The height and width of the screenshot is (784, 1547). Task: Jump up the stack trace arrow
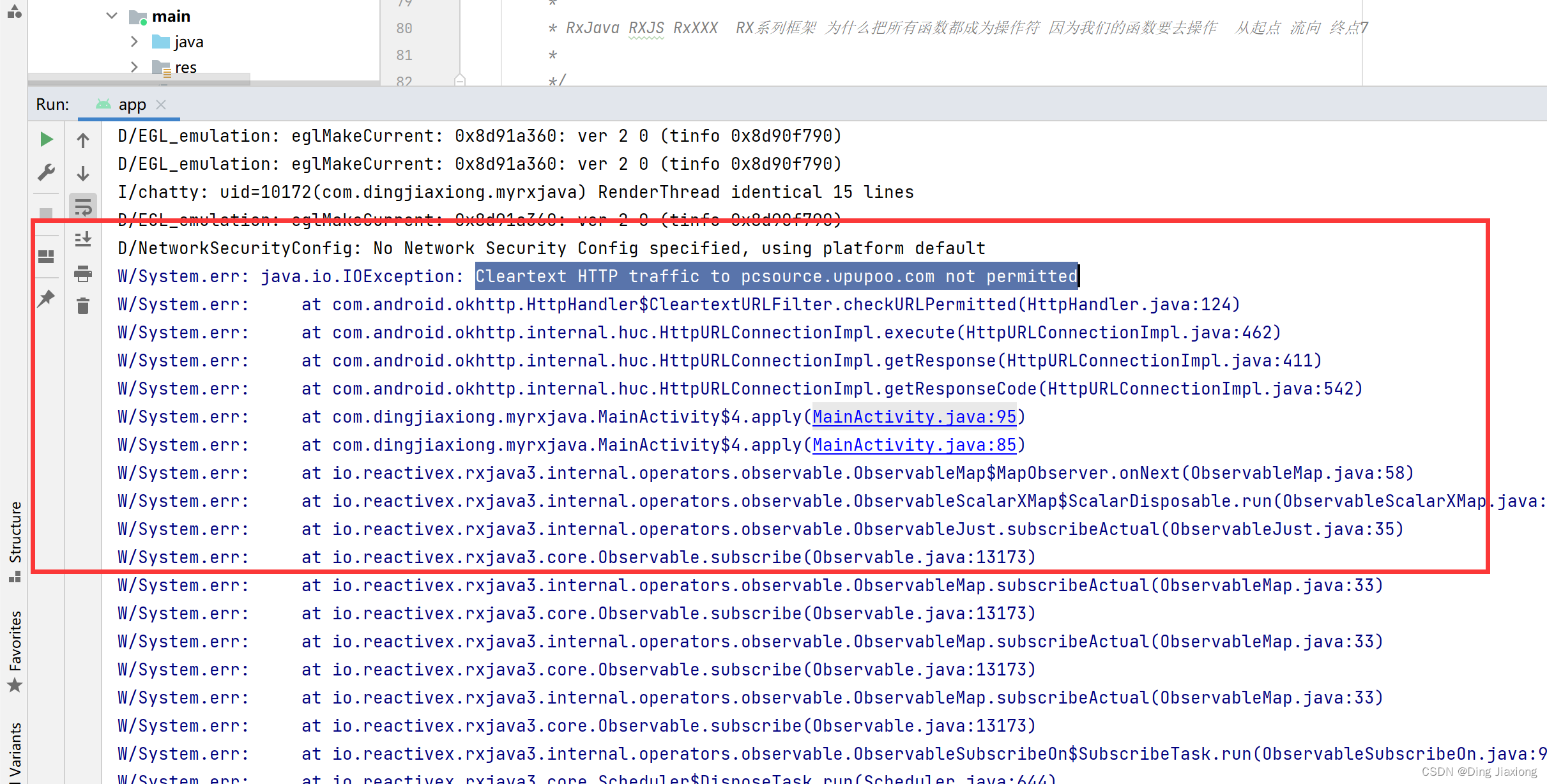coord(83,140)
